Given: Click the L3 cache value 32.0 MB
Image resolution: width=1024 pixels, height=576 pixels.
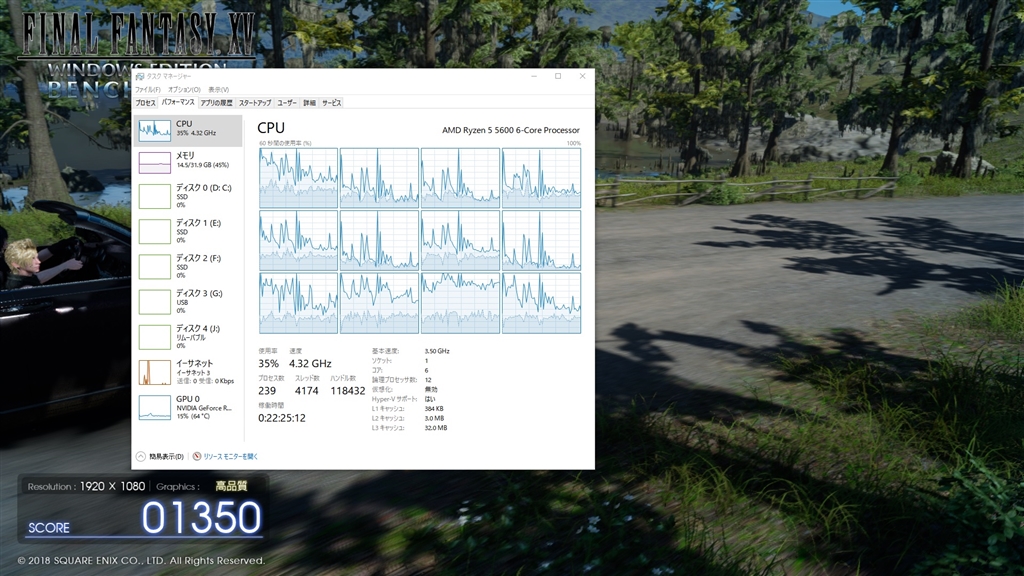Looking at the screenshot, I should (x=436, y=428).
